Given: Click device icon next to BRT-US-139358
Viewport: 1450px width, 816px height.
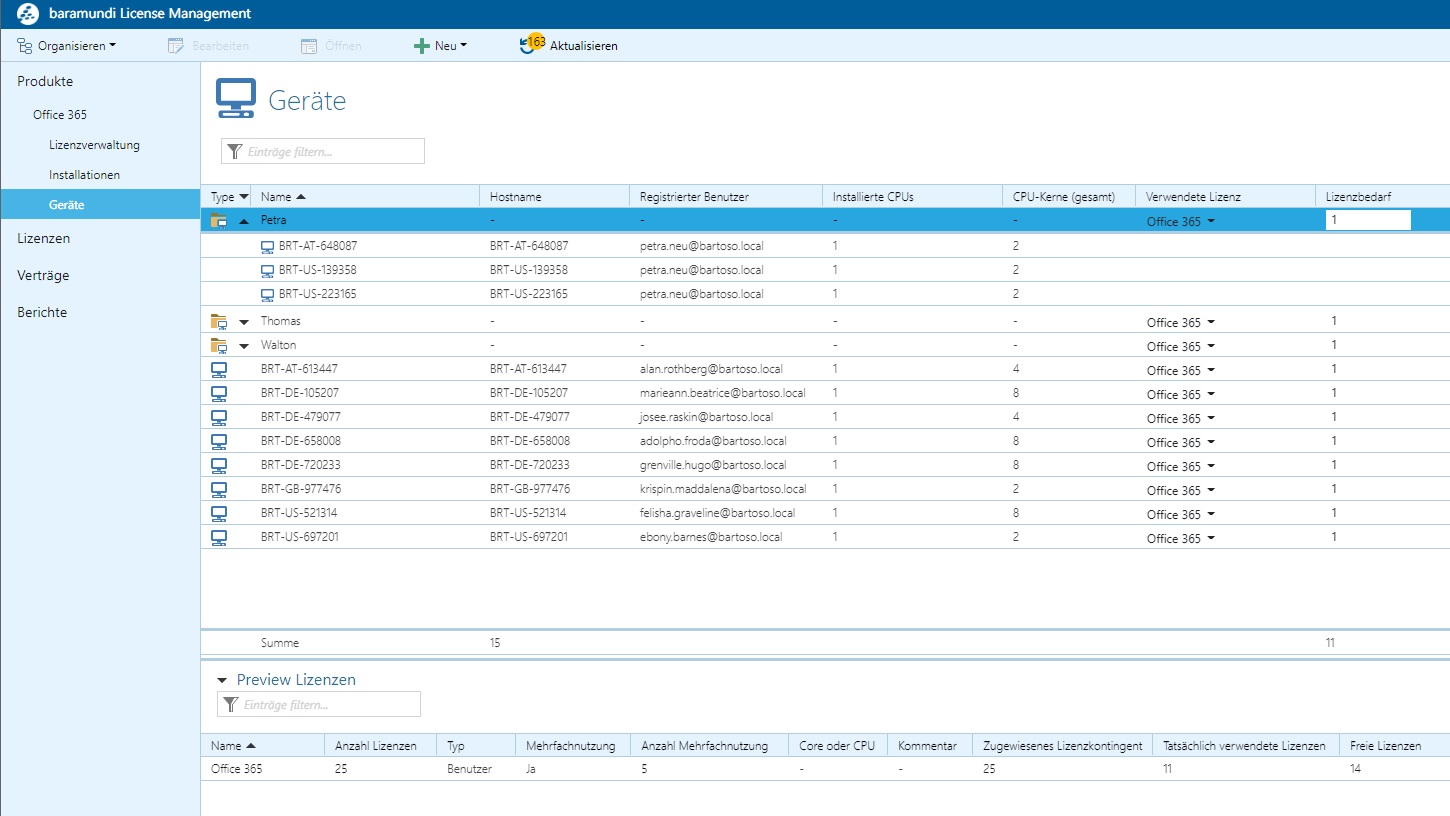Looking at the screenshot, I should [267, 270].
